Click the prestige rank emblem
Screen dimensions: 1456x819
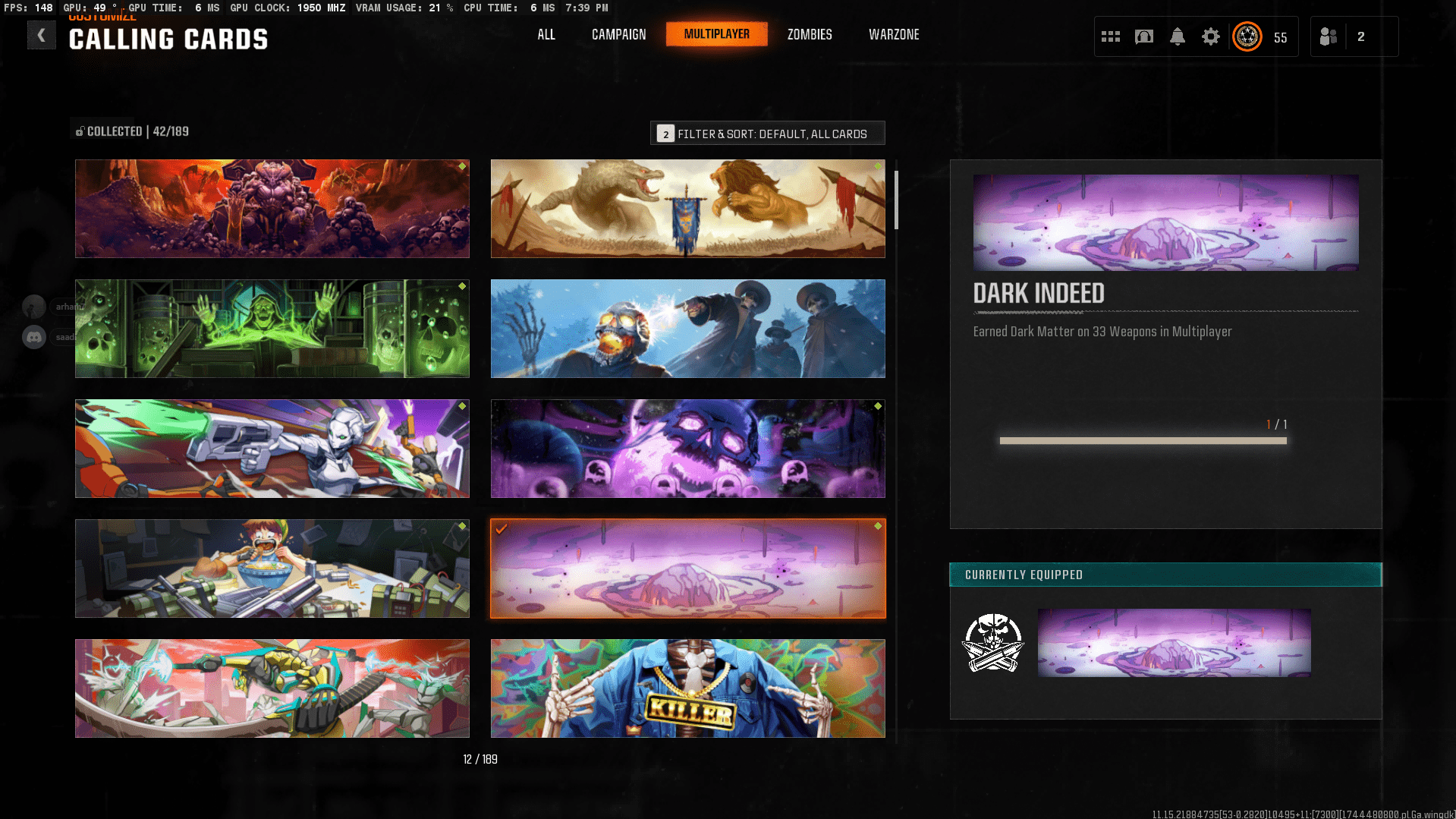pyautogui.click(x=1247, y=36)
